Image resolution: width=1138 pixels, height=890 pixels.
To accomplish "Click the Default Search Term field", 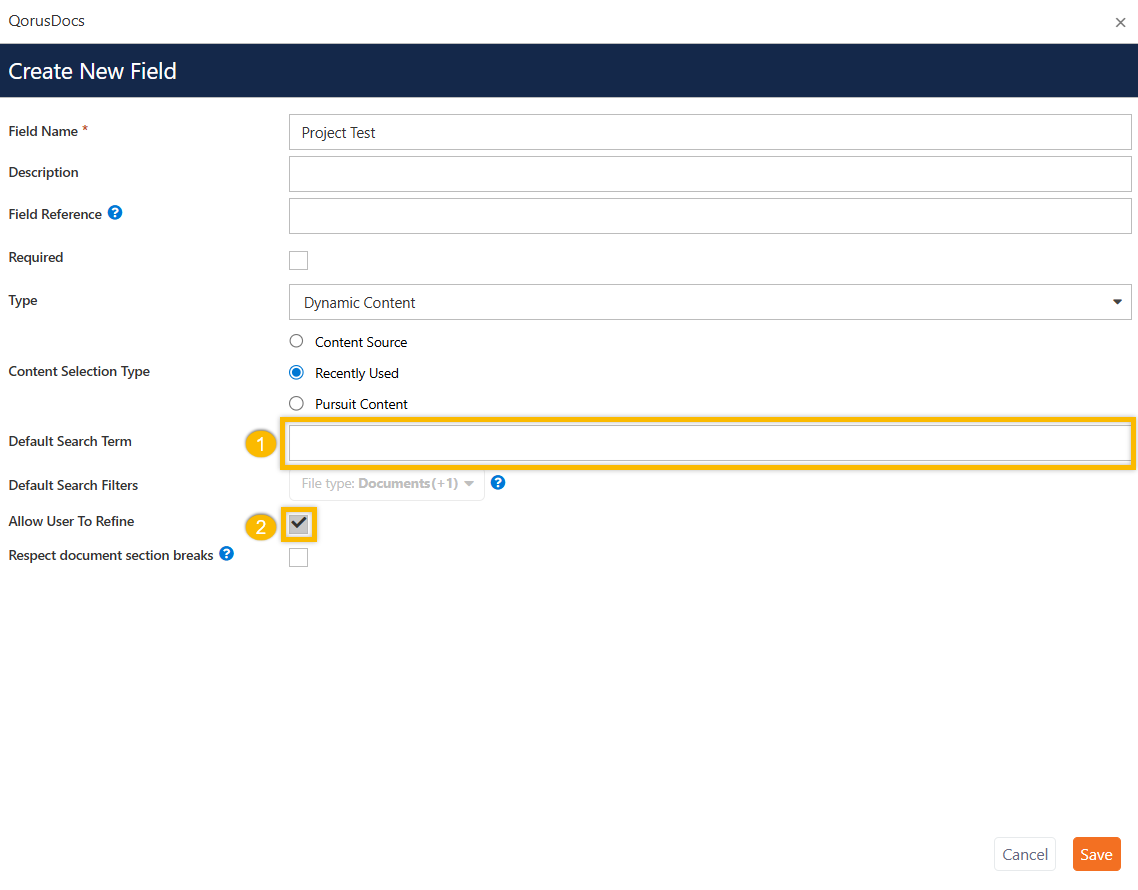I will (709, 442).
